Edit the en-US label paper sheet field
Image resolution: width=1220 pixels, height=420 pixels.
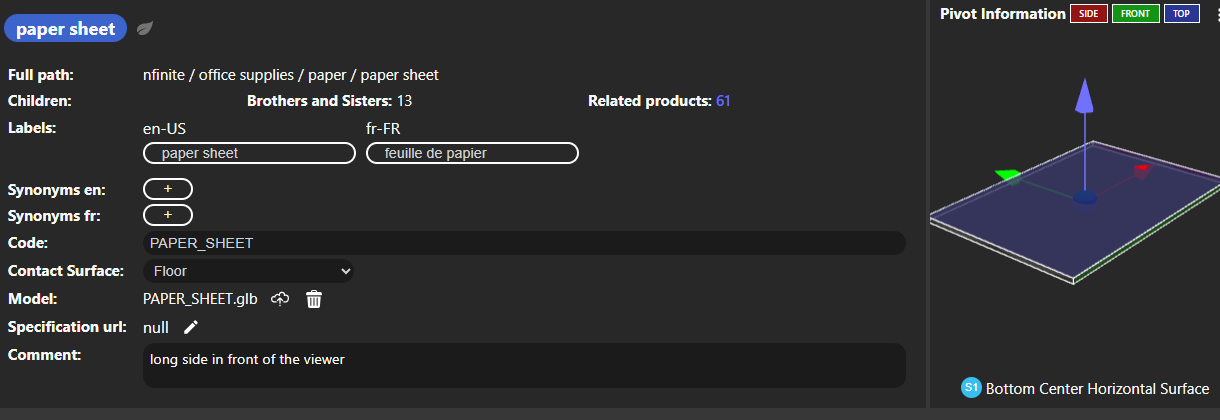250,153
